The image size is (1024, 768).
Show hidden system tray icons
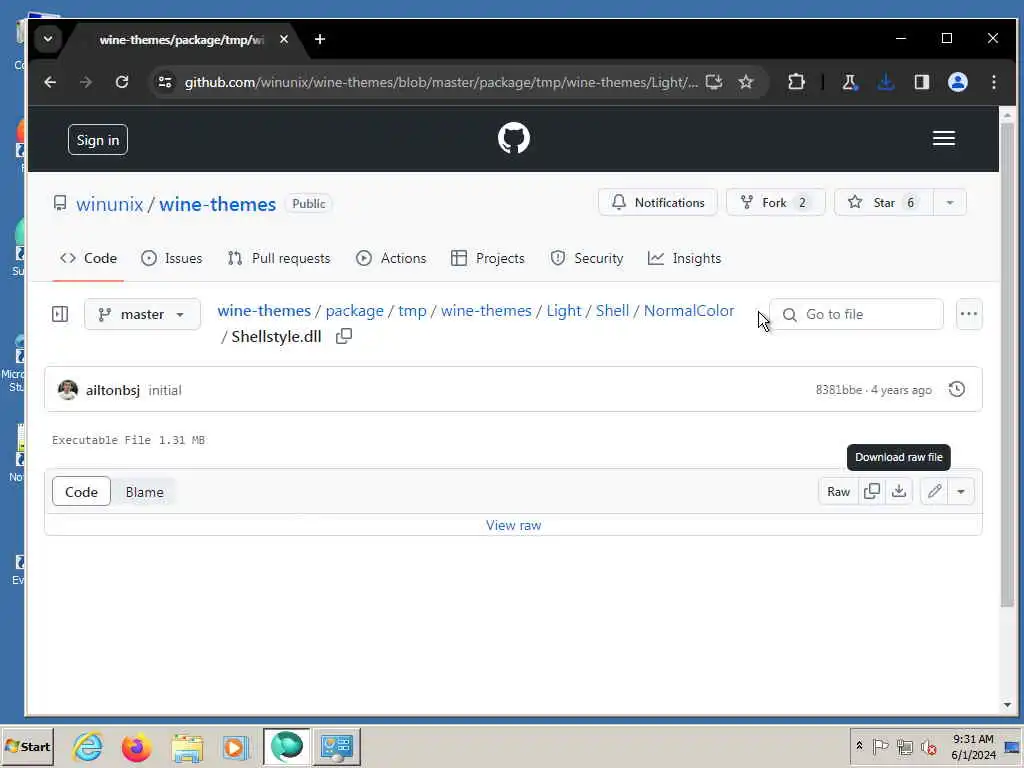[x=859, y=746]
